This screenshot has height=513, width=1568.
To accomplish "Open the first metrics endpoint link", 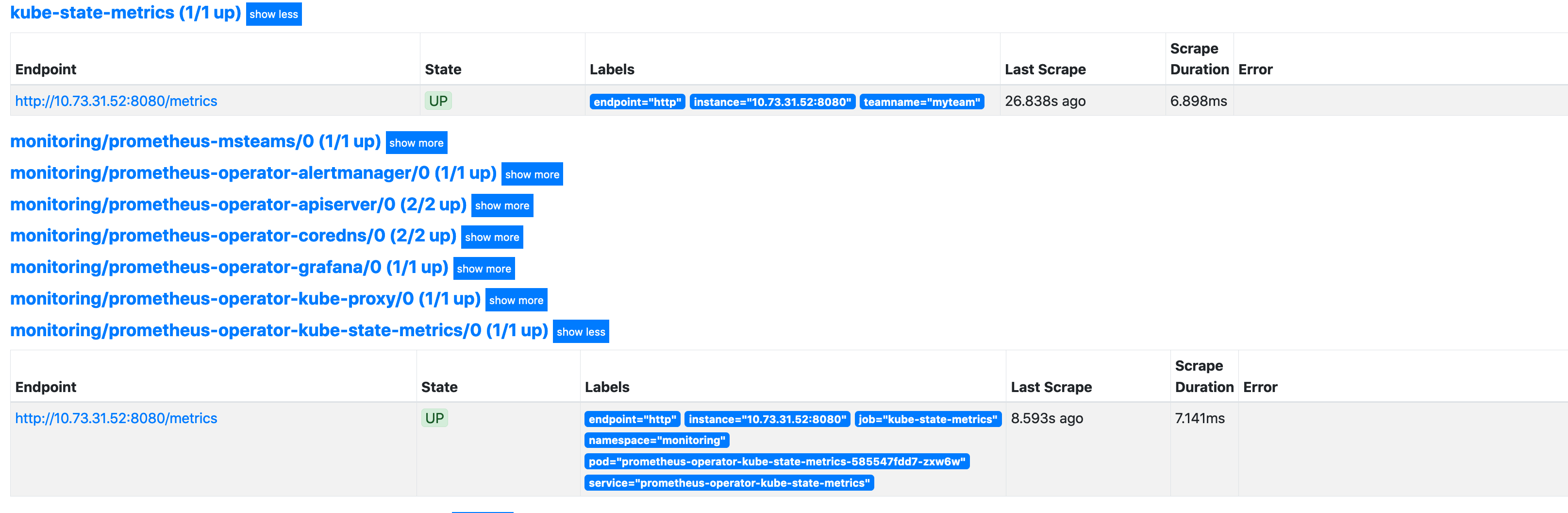I will pyautogui.click(x=116, y=101).
